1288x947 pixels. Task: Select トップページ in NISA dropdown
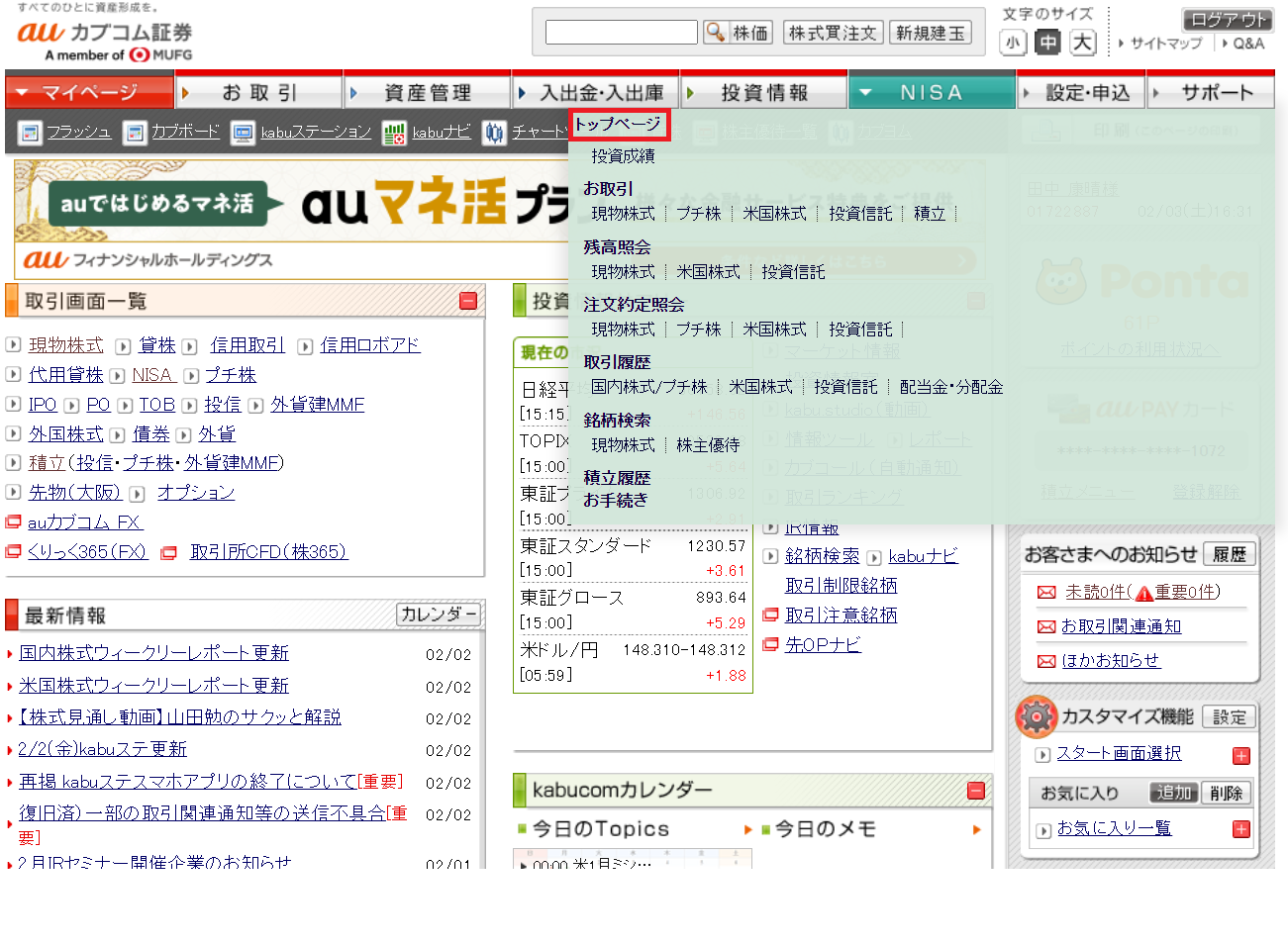[619, 124]
